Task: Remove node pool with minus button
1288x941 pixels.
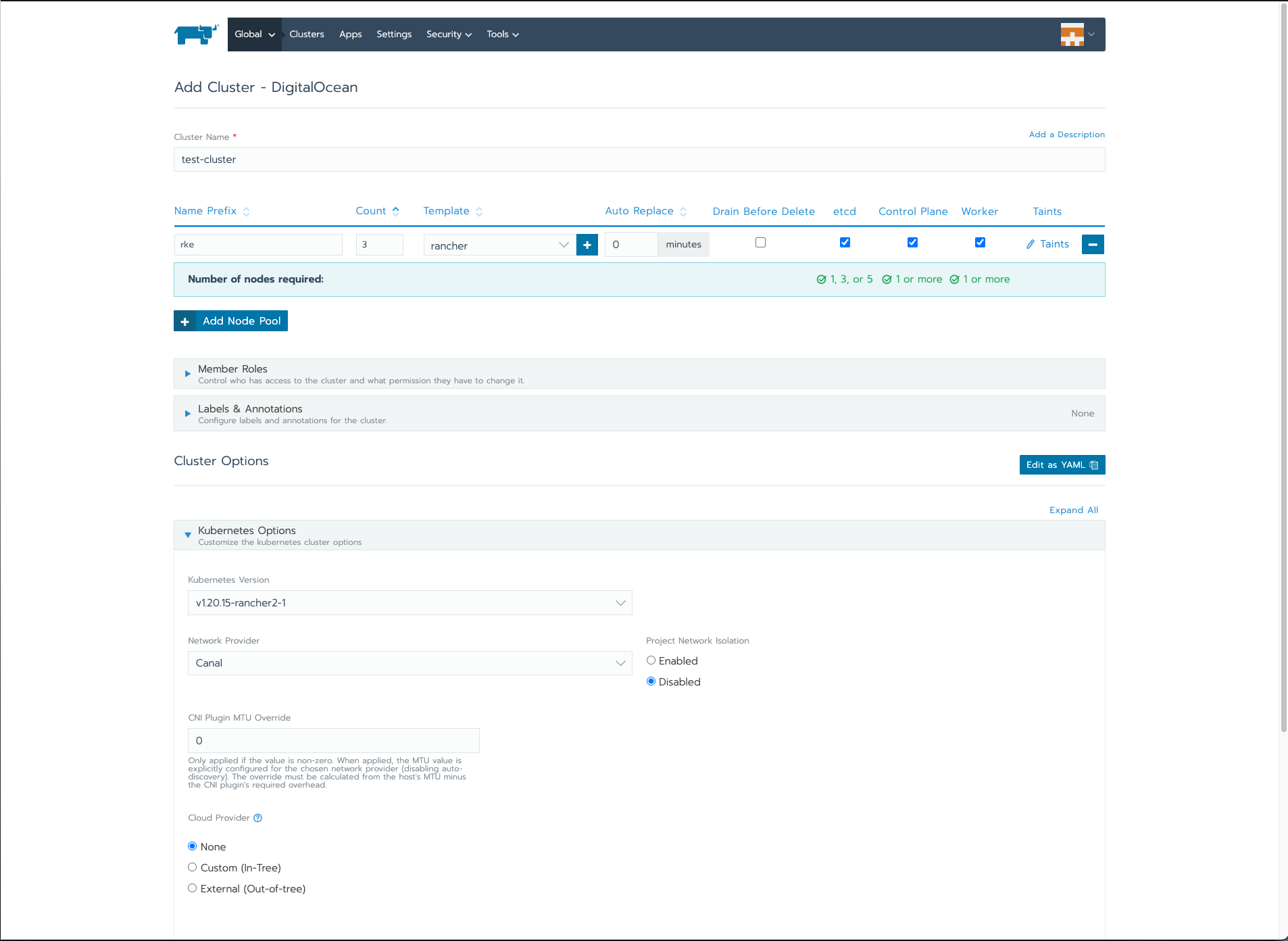Action: [1092, 244]
